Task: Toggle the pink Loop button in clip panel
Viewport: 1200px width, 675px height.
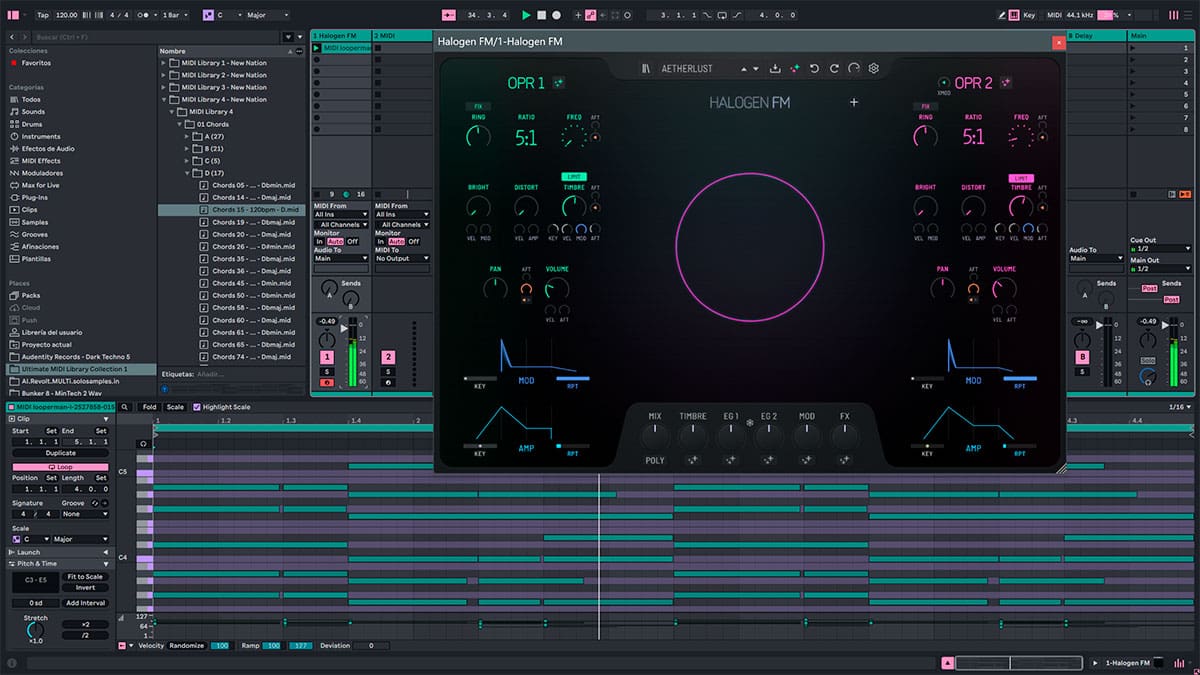Action: tap(60, 467)
